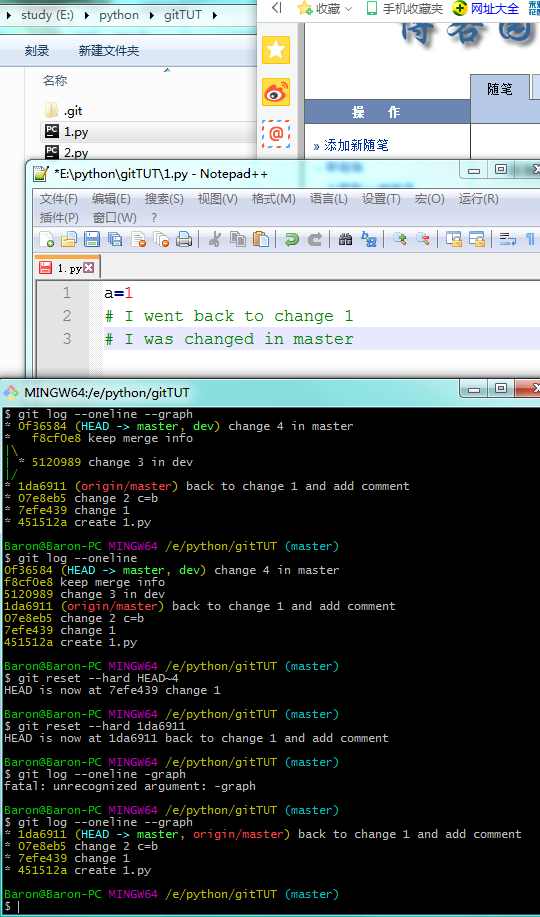Toggle Word Wrap icon in the toolbar
540x917 pixels.
[507, 239]
